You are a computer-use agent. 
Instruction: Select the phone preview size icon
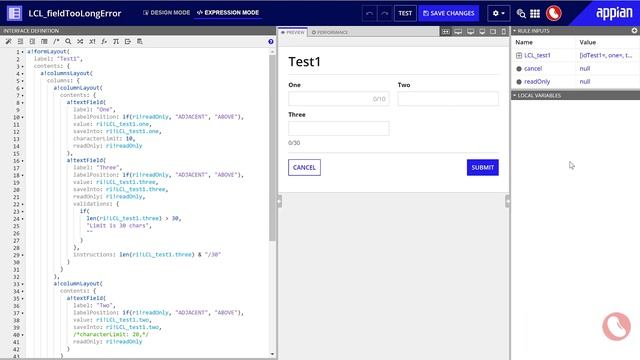click(x=504, y=32)
